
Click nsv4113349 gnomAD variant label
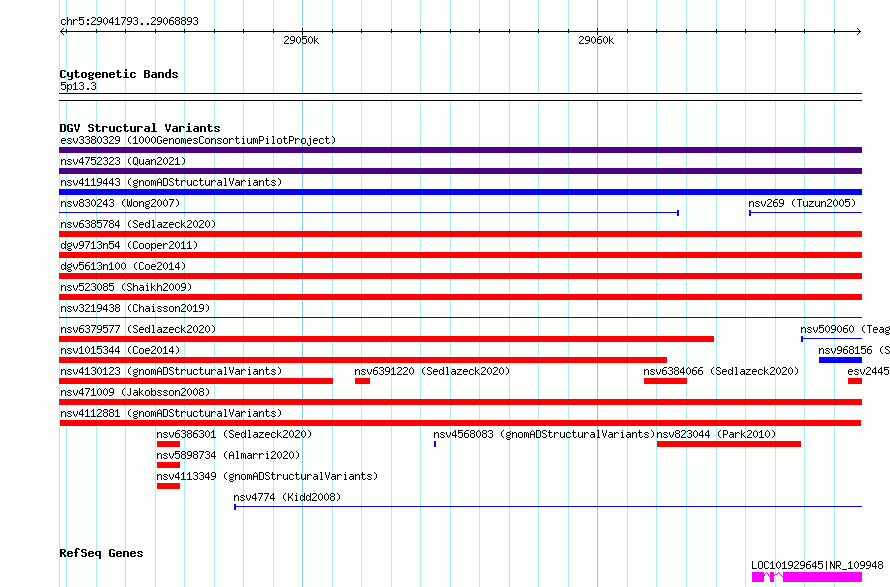click(x=267, y=476)
